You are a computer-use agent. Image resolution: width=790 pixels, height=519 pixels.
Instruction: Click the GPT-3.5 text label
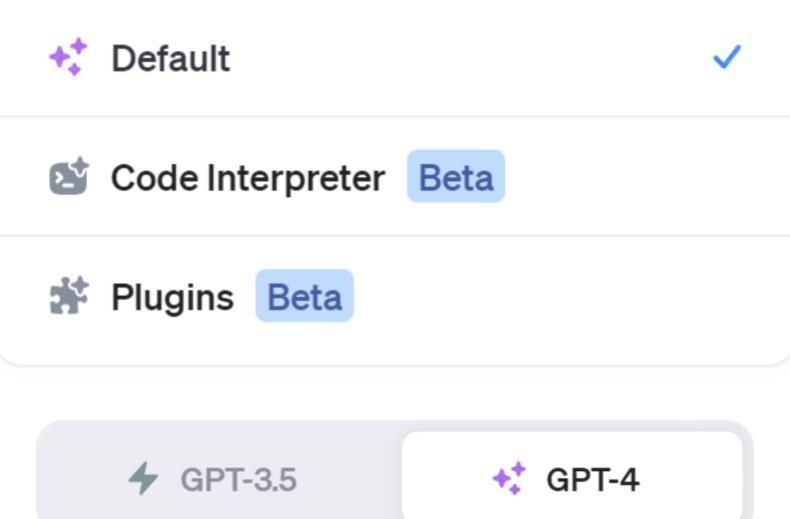(238, 479)
